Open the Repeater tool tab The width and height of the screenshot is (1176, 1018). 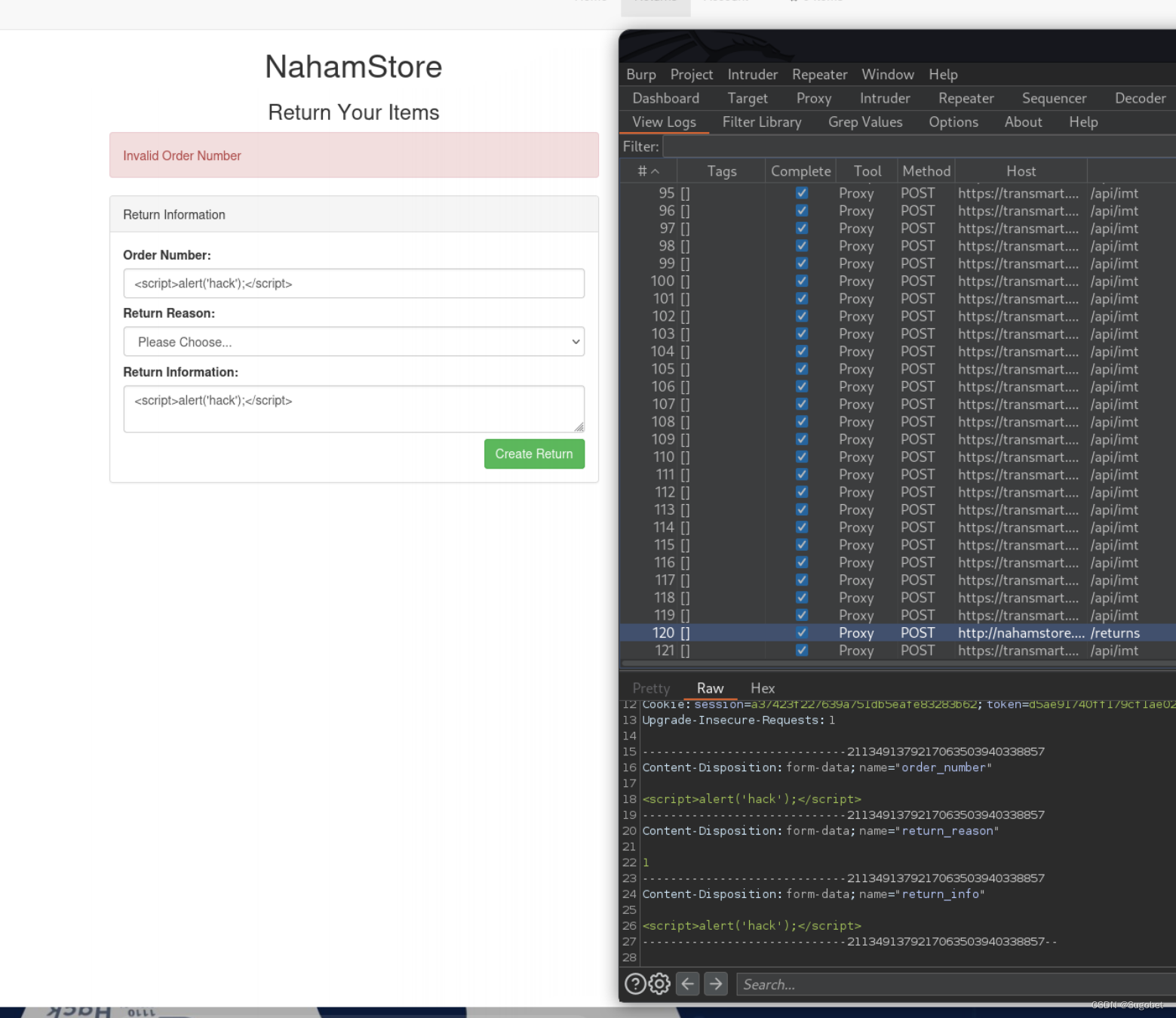966,98
